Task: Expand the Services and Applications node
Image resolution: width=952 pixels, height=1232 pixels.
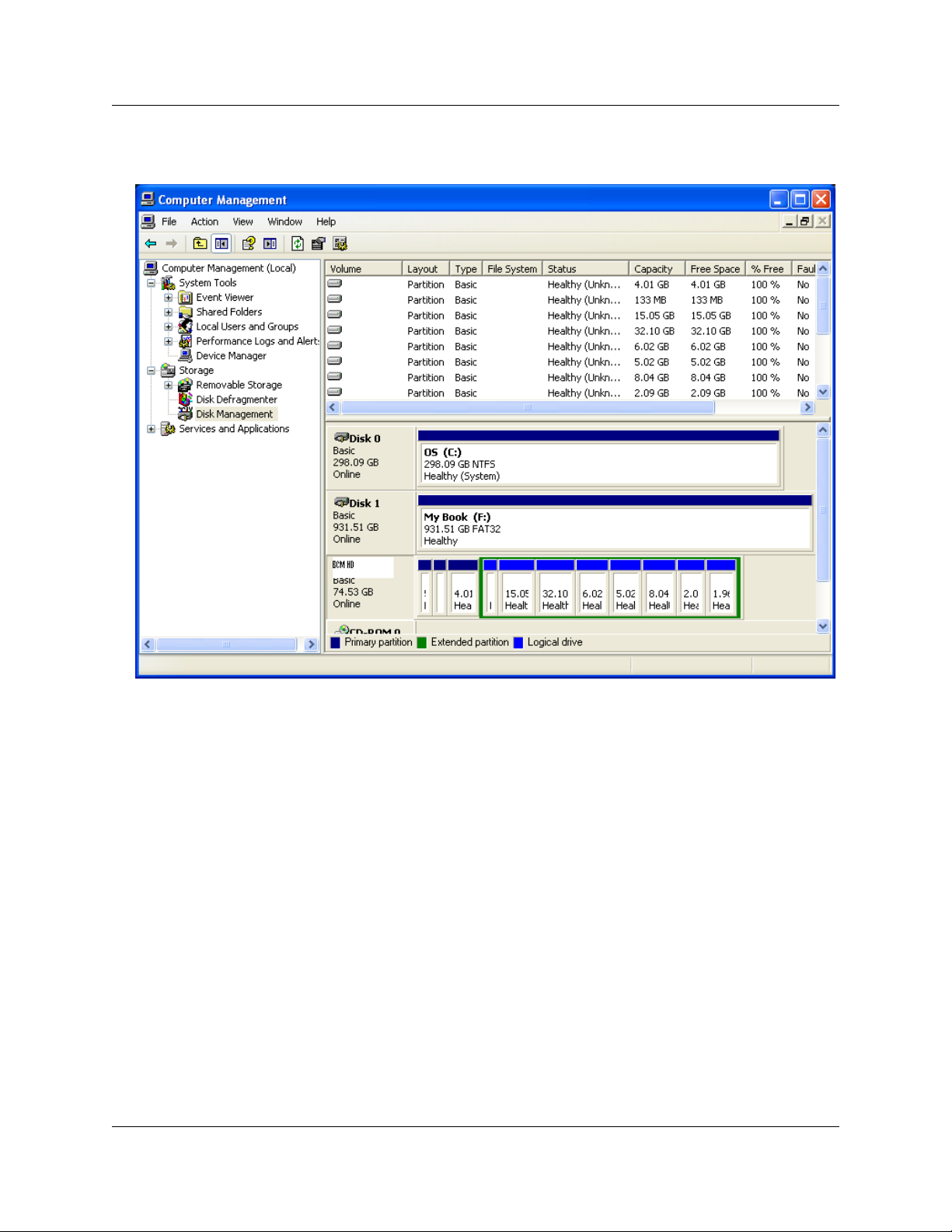Action: tap(152, 429)
